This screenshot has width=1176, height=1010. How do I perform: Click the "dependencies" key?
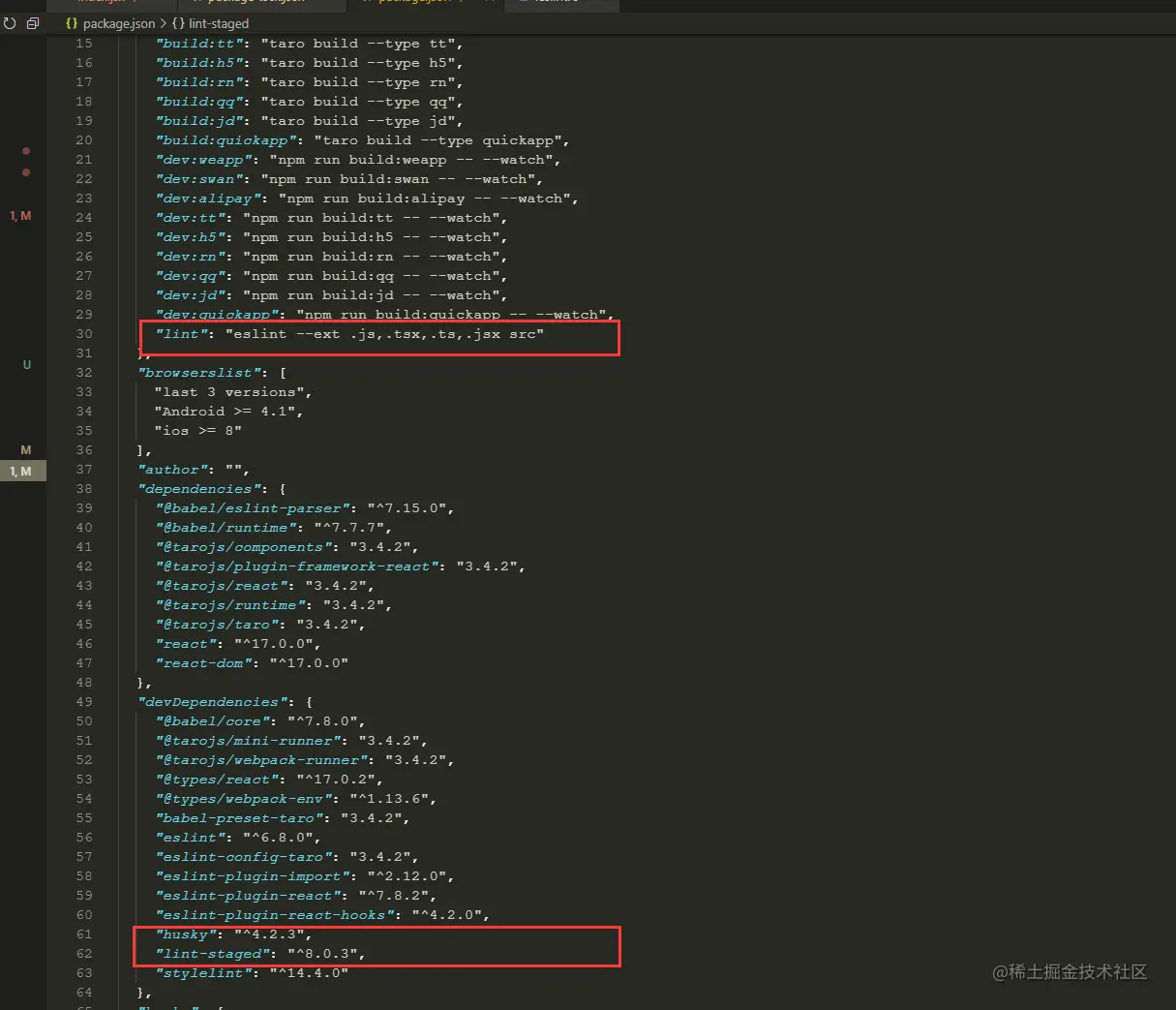tap(200, 489)
